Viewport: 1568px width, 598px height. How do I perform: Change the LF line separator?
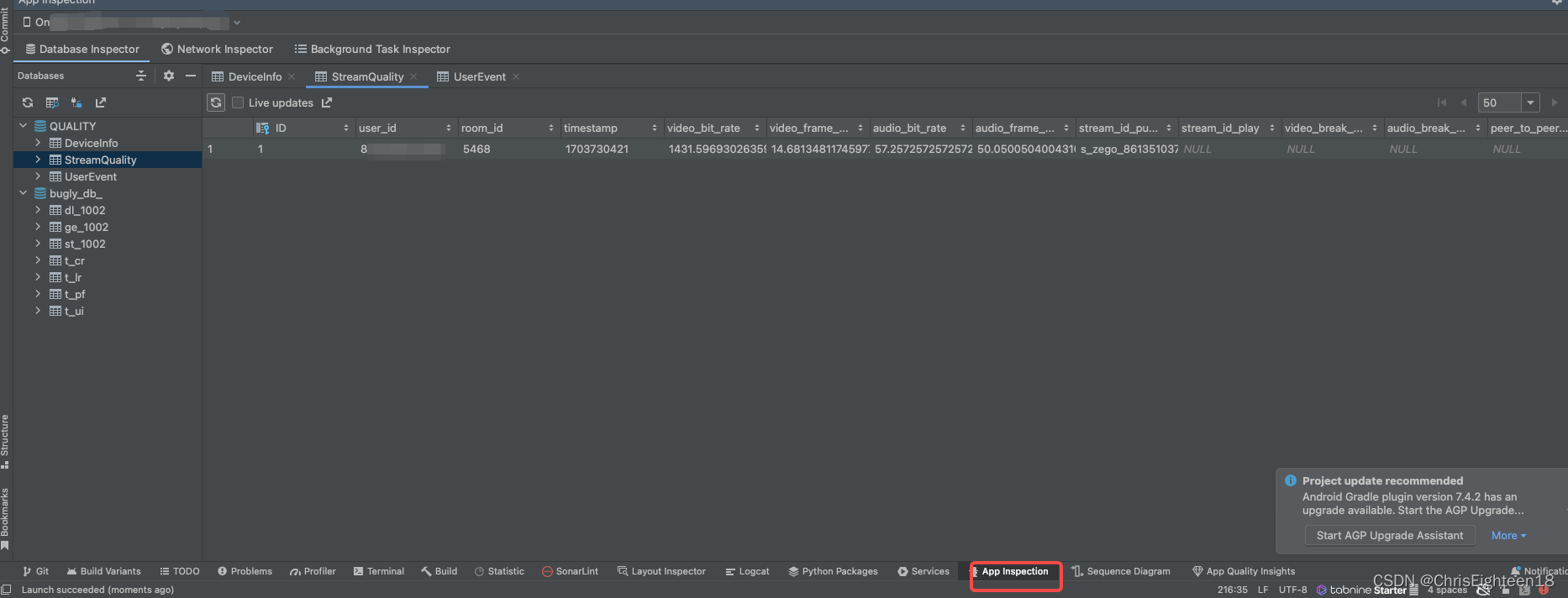1263,590
